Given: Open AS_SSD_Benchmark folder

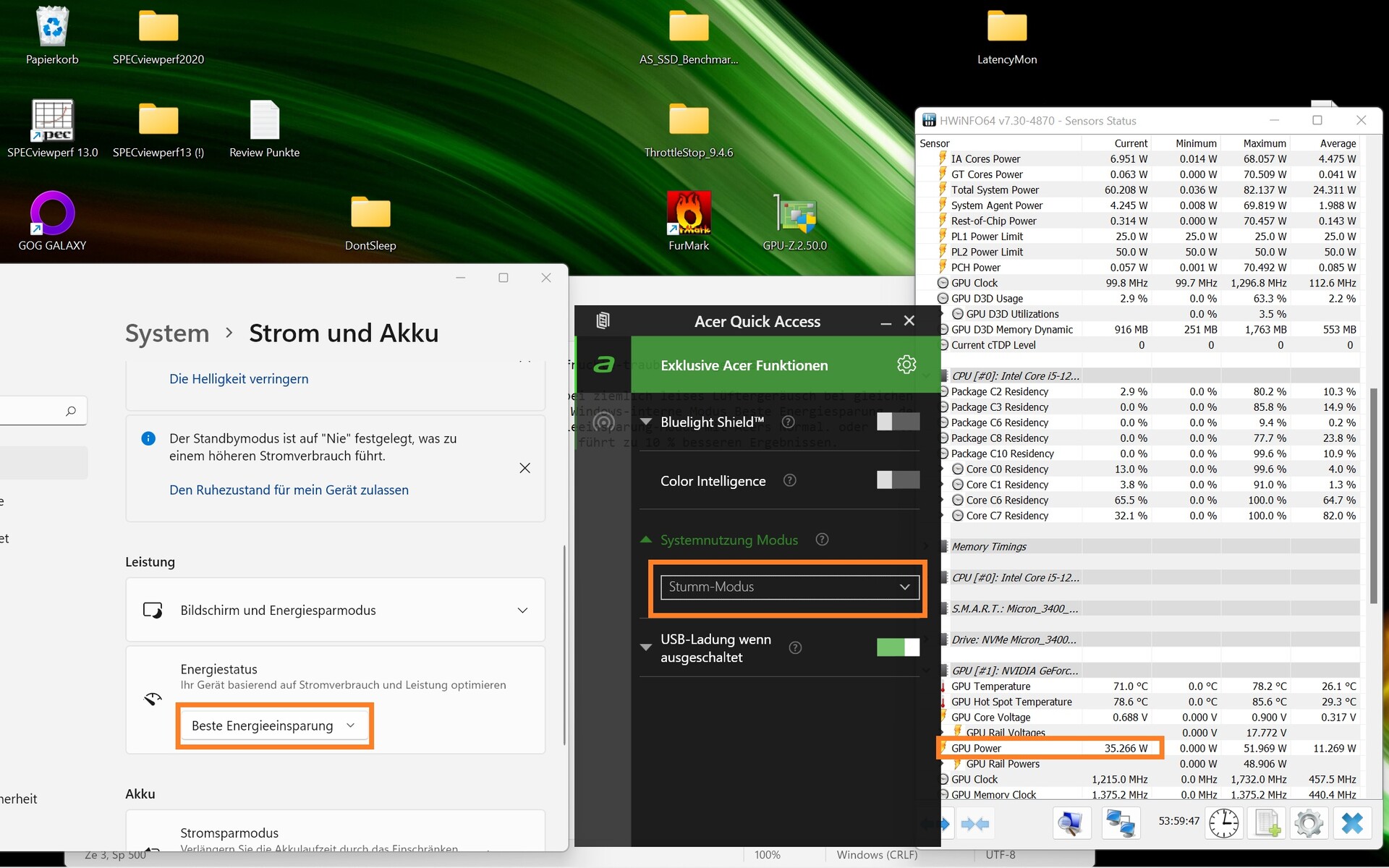Looking at the screenshot, I should [689, 35].
